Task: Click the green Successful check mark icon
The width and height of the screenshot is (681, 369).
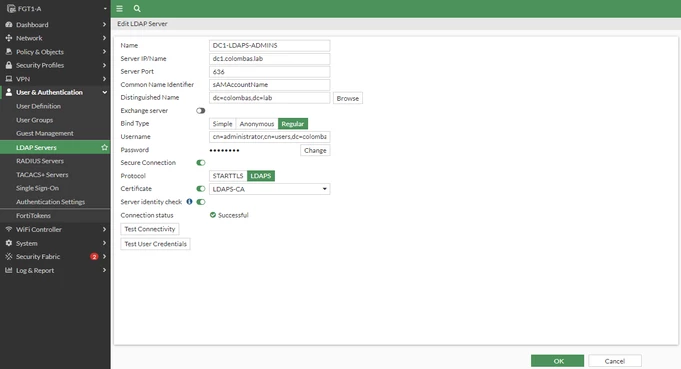Action: [x=213, y=215]
